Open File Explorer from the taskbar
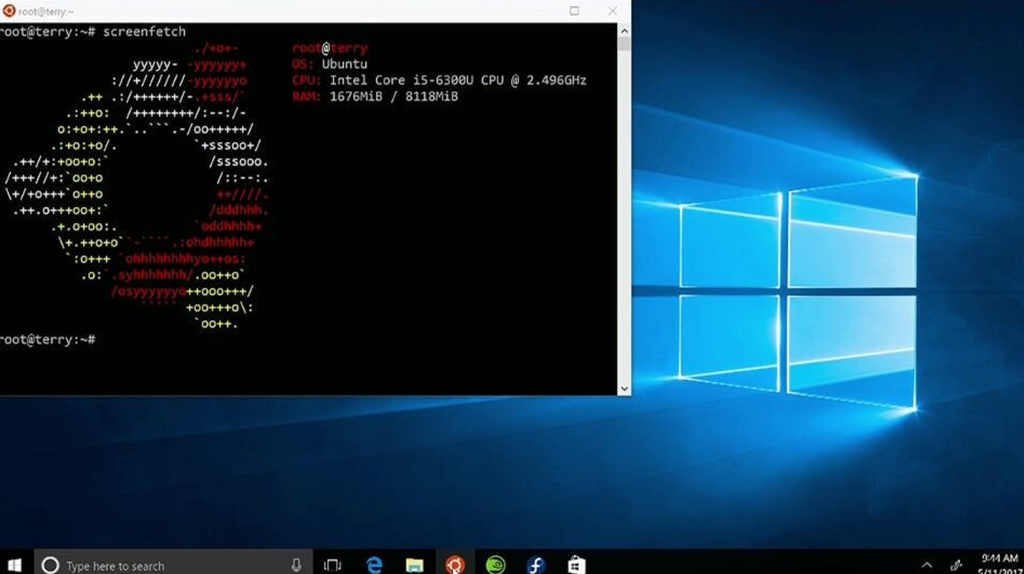The width and height of the screenshot is (1024, 574). [414, 565]
